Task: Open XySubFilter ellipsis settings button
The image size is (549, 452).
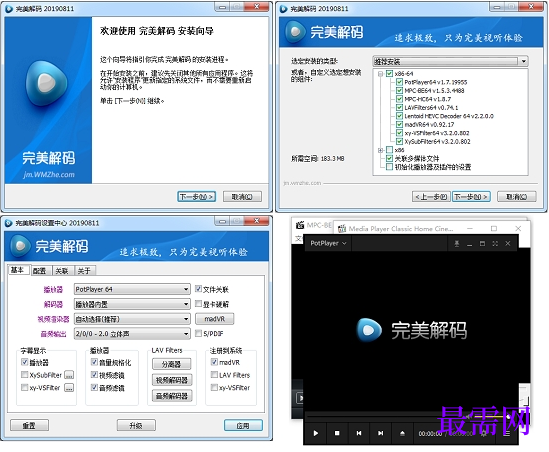Action: (69, 375)
